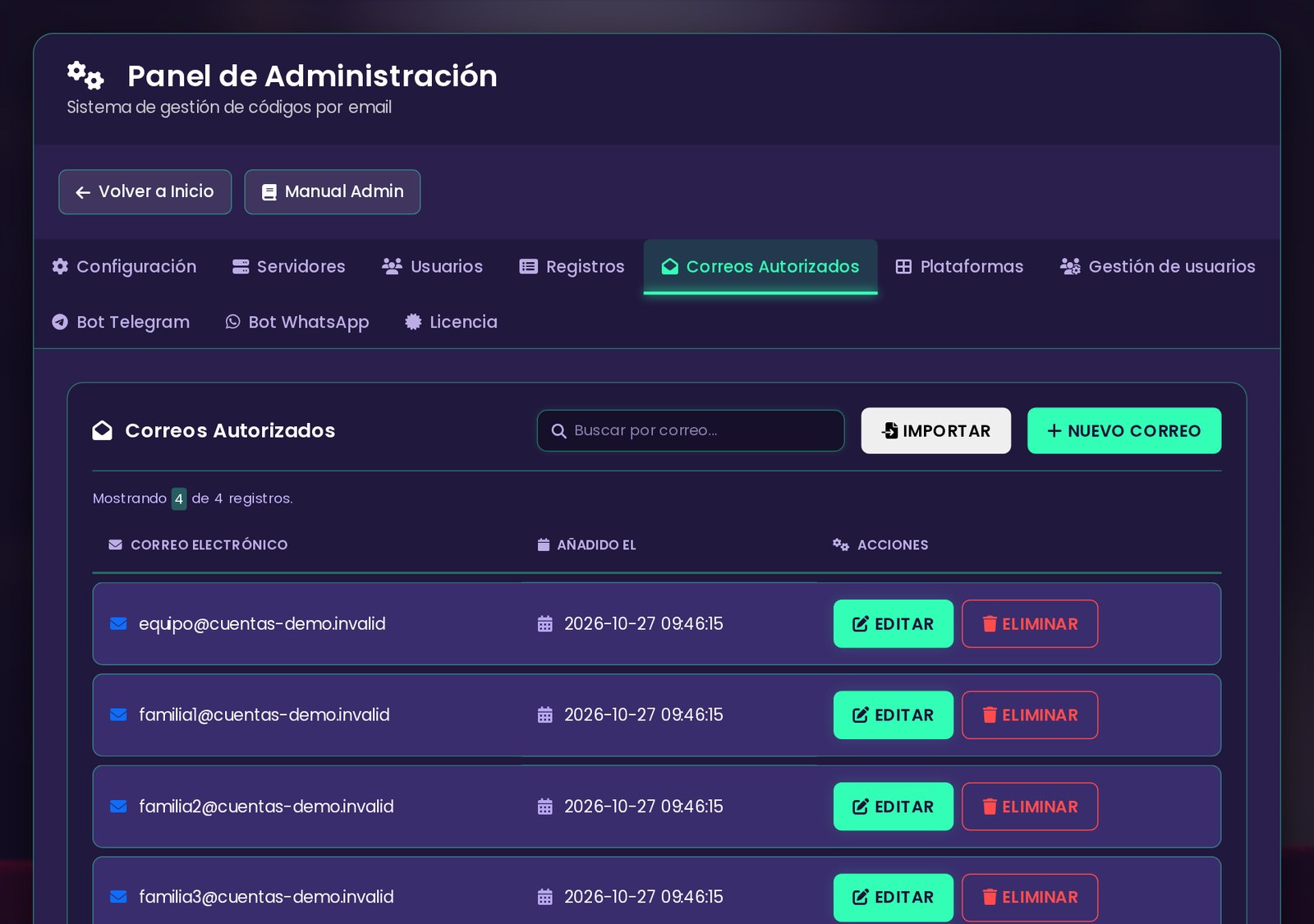
Task: Select the email text familia2@cuentas-demo.invalid
Action: (266, 807)
